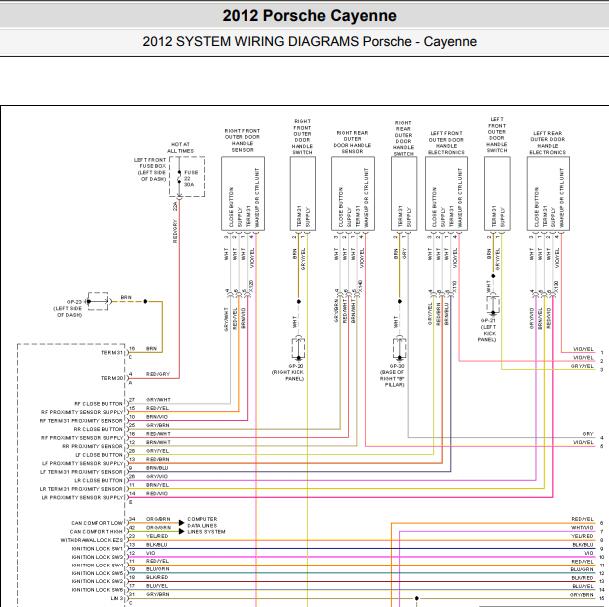Click 'GRY/WHT' wire label at module pin 27
The height and width of the screenshot is (607, 609).
[158, 400]
